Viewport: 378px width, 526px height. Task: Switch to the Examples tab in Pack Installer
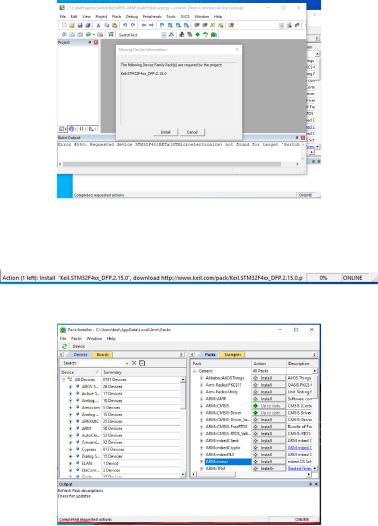233,355
